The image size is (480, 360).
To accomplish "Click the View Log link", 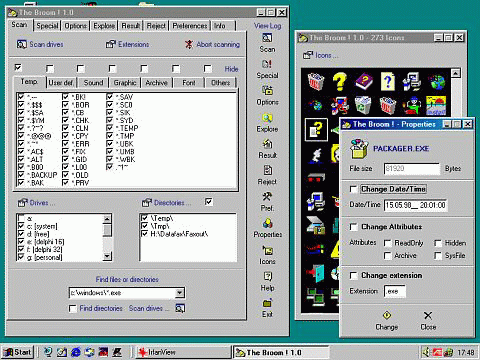I will click(x=267, y=26).
